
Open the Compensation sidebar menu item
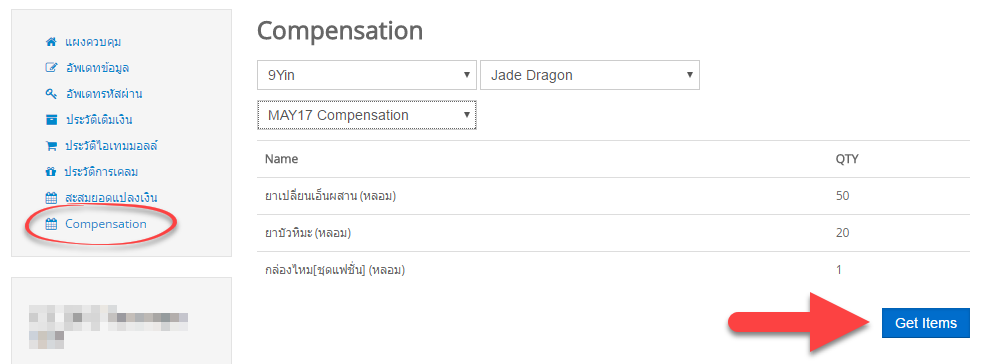105,224
